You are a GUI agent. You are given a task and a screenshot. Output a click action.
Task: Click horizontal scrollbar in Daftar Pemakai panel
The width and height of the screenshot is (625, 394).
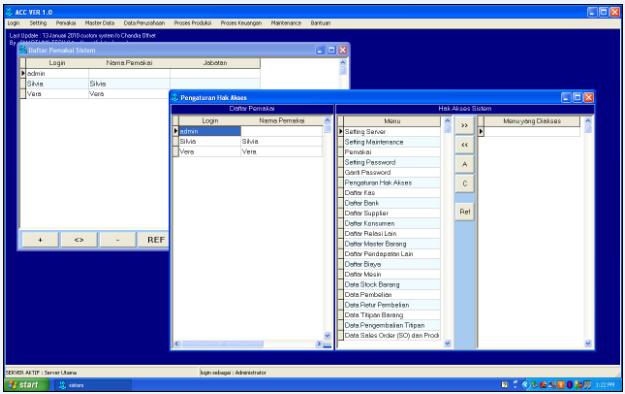247,344
